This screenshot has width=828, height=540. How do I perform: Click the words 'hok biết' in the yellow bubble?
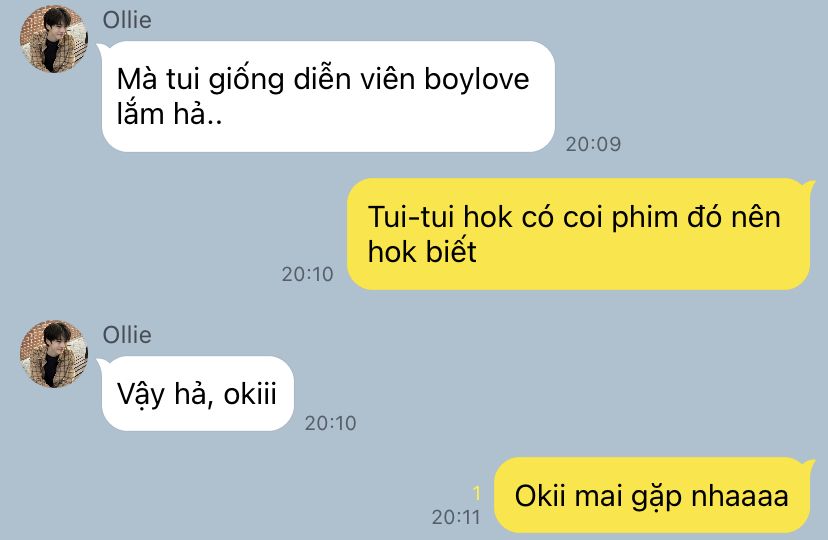click(422, 251)
